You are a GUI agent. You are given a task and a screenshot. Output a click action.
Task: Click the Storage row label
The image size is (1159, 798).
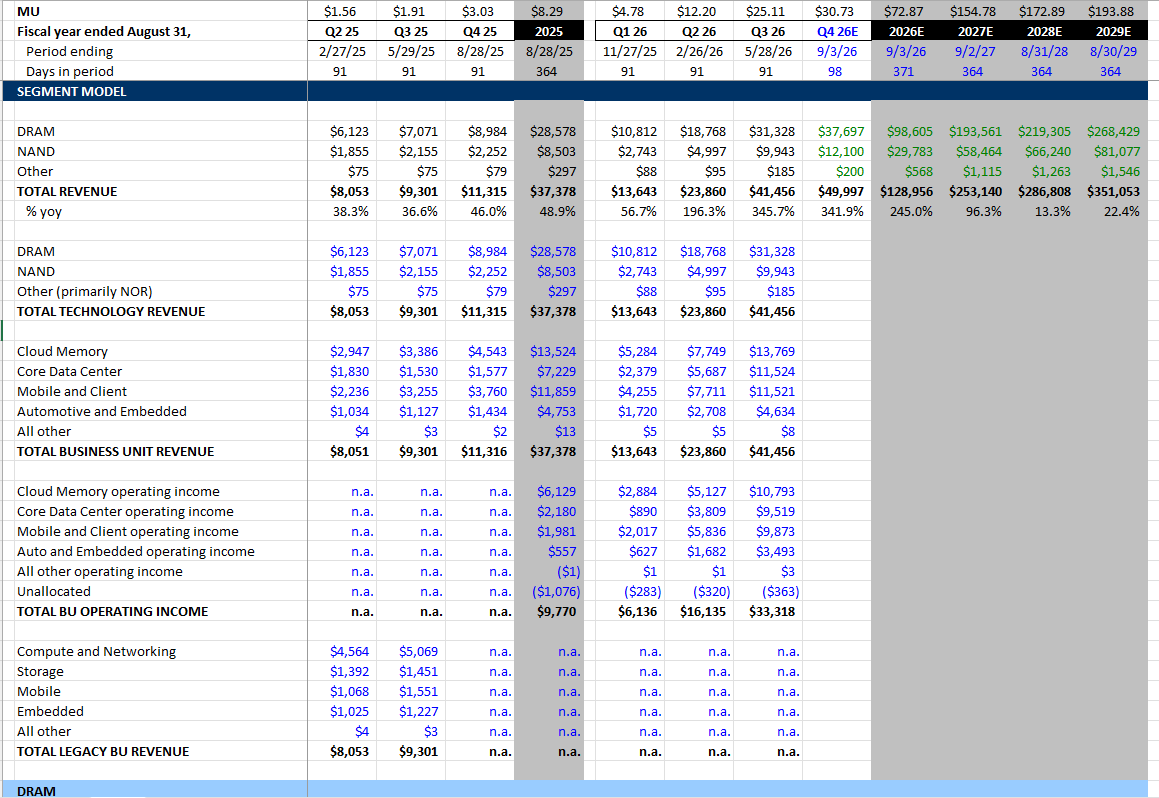click(40, 672)
